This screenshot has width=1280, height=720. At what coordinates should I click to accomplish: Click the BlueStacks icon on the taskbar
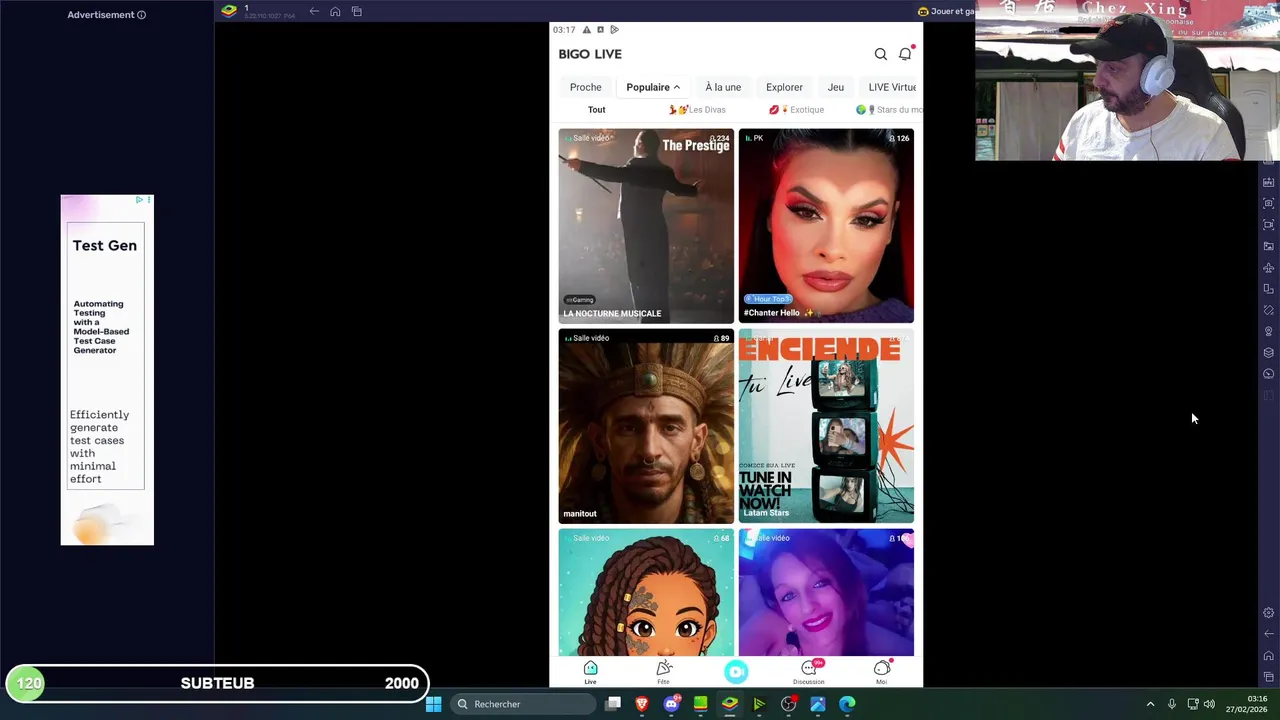[x=730, y=704]
